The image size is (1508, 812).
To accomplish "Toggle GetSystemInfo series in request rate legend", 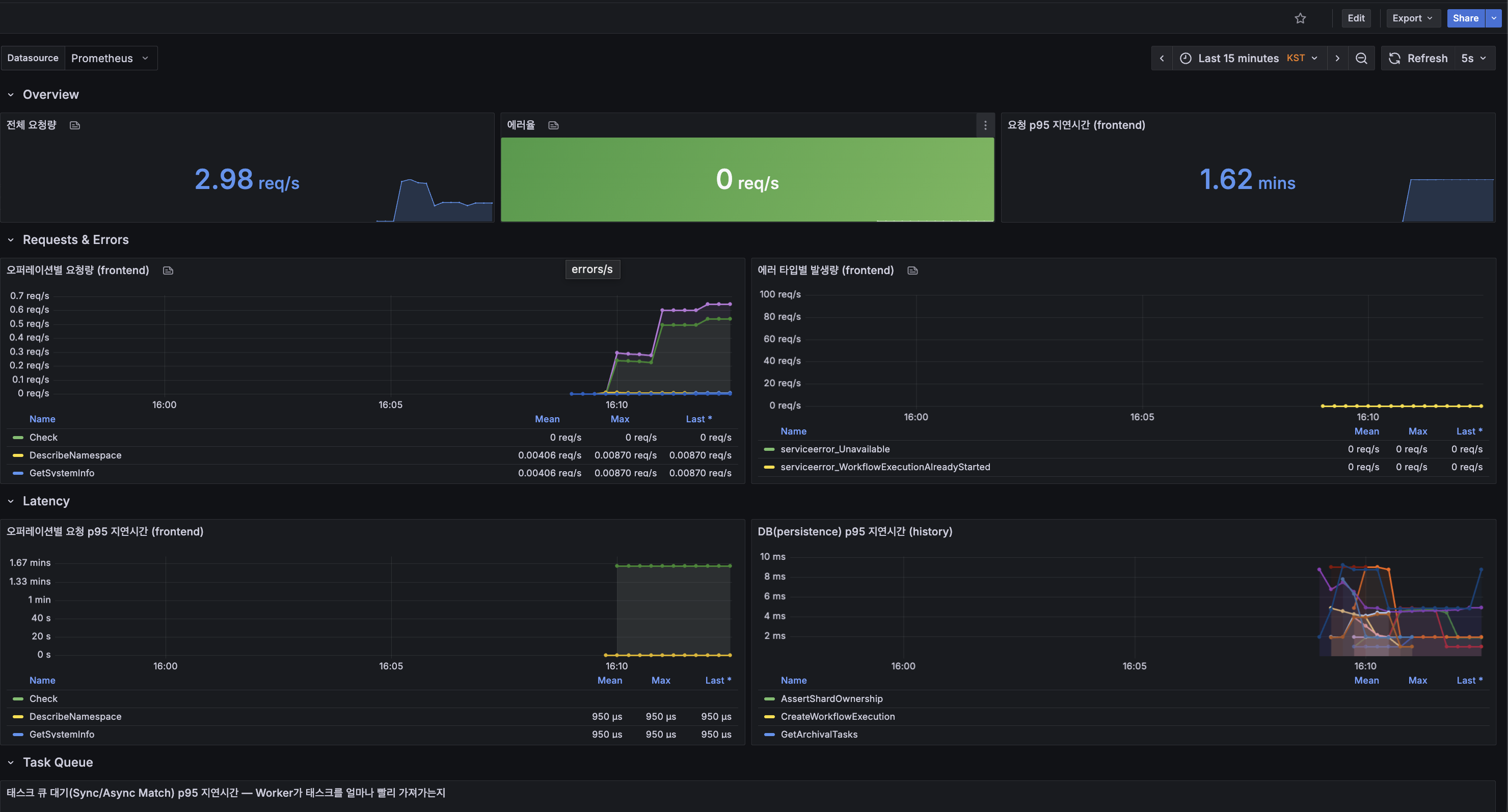I will [x=62, y=473].
